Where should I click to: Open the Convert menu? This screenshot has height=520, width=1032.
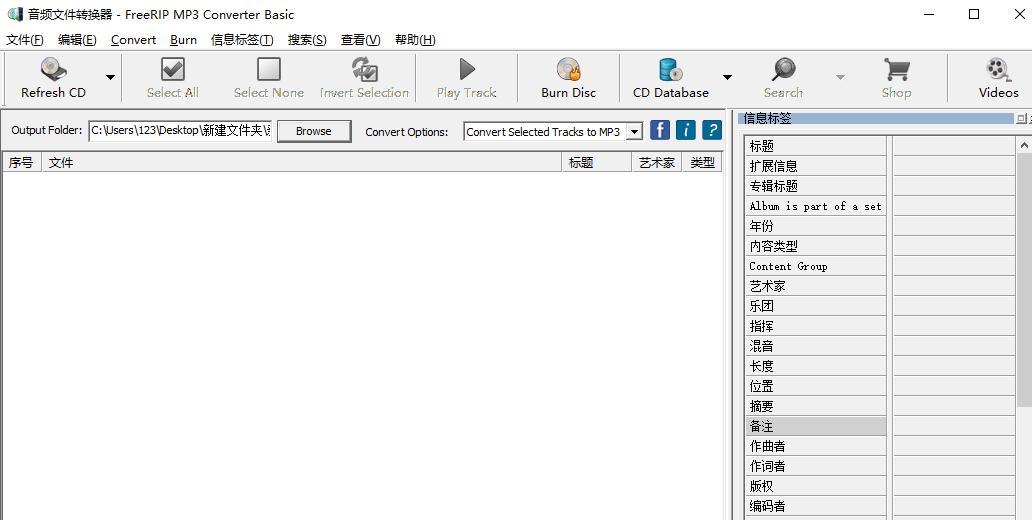pyautogui.click(x=133, y=39)
